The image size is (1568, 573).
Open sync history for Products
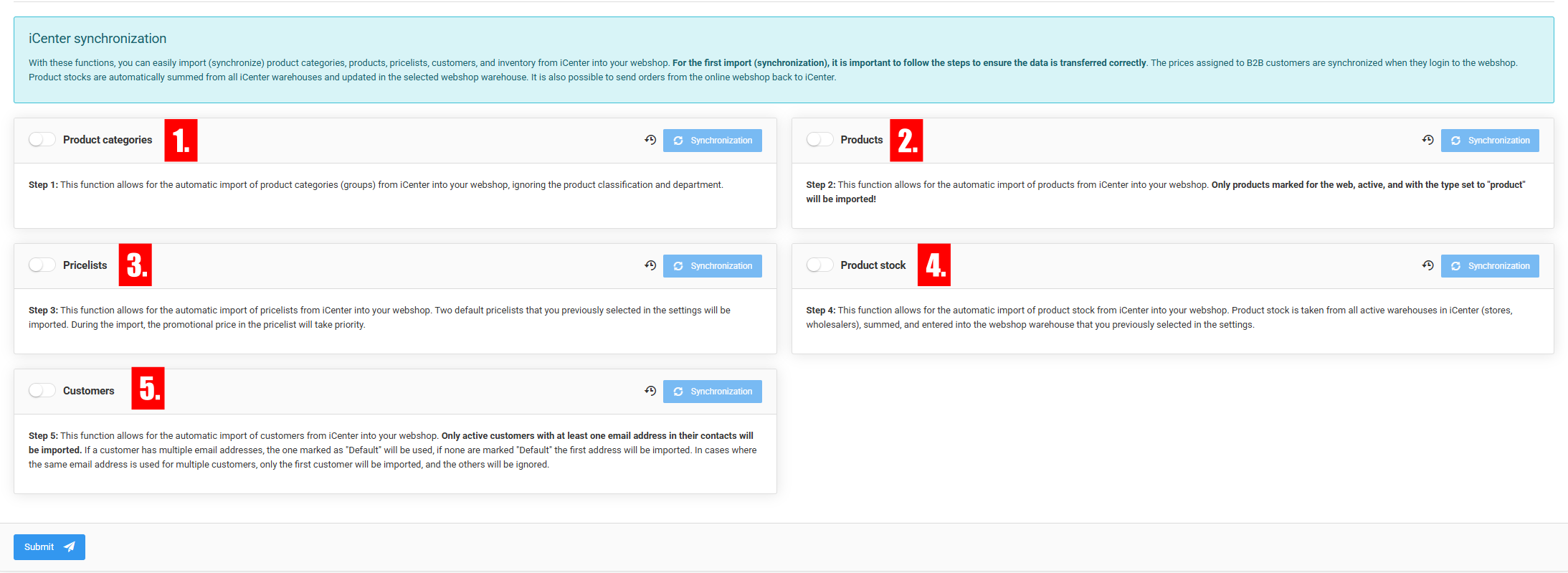click(1427, 140)
